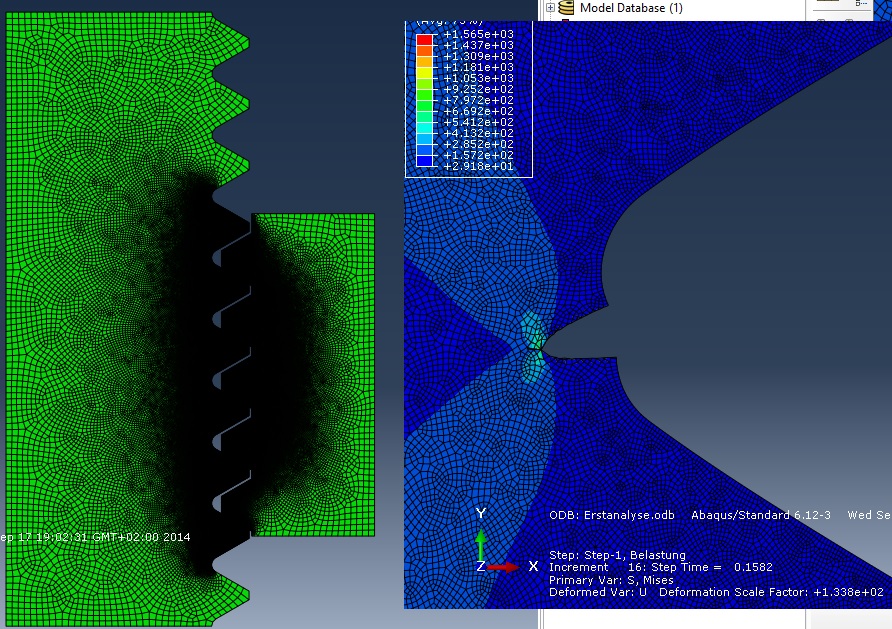Screen dimensions: 892x629
Task: Click the ODB: Erstanalyse.odb title text
Action: (612, 516)
